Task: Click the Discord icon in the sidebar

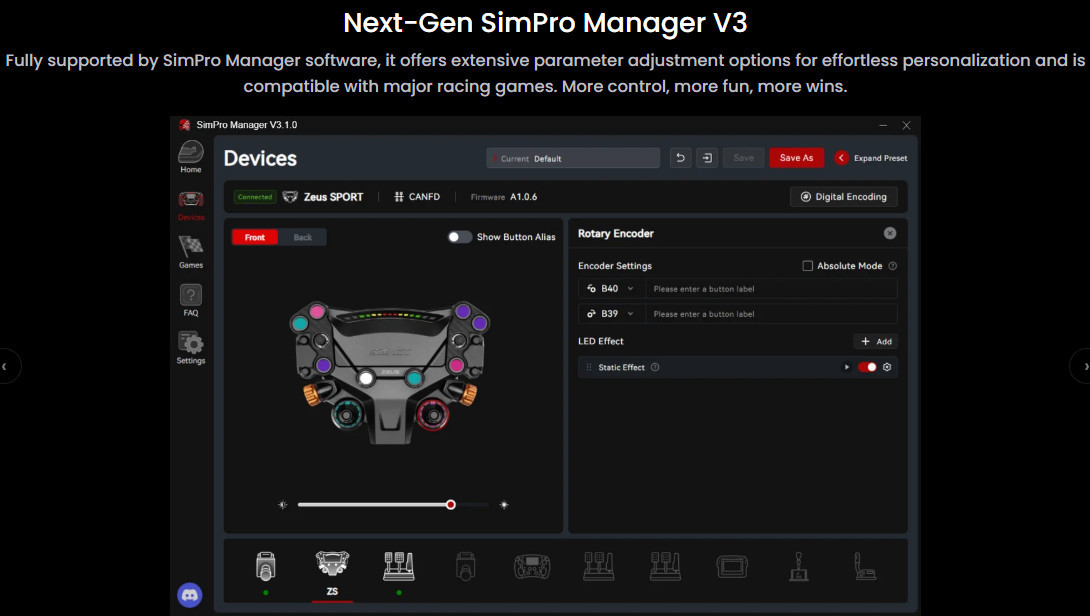Action: 190,595
